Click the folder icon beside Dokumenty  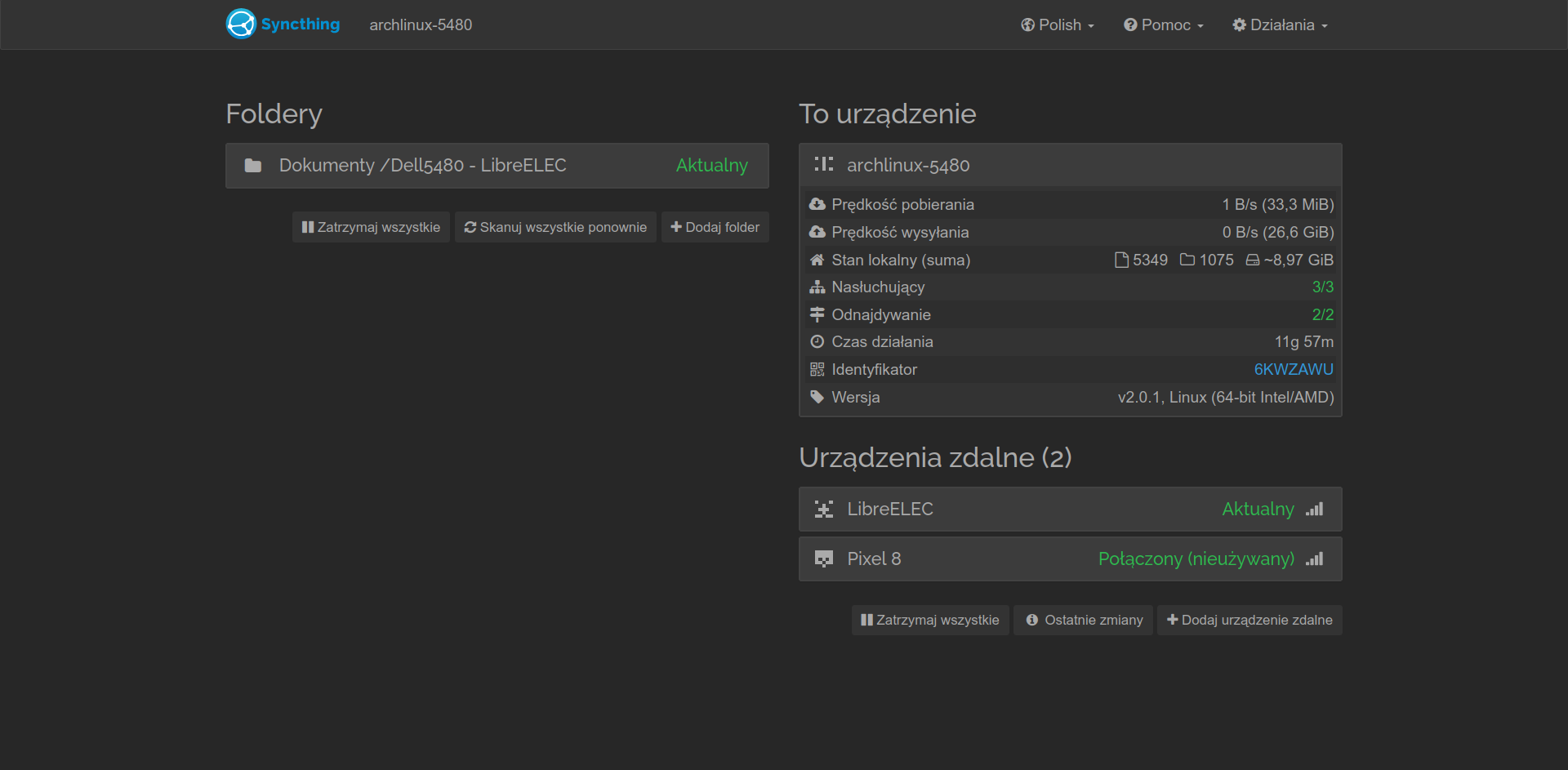[x=253, y=166]
